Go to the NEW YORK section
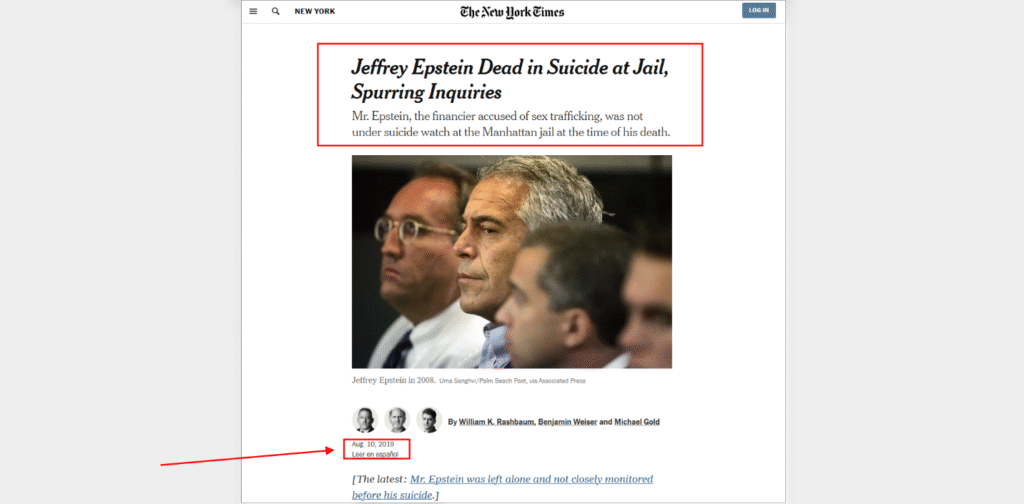This screenshot has height=504, width=1024. [x=315, y=11]
